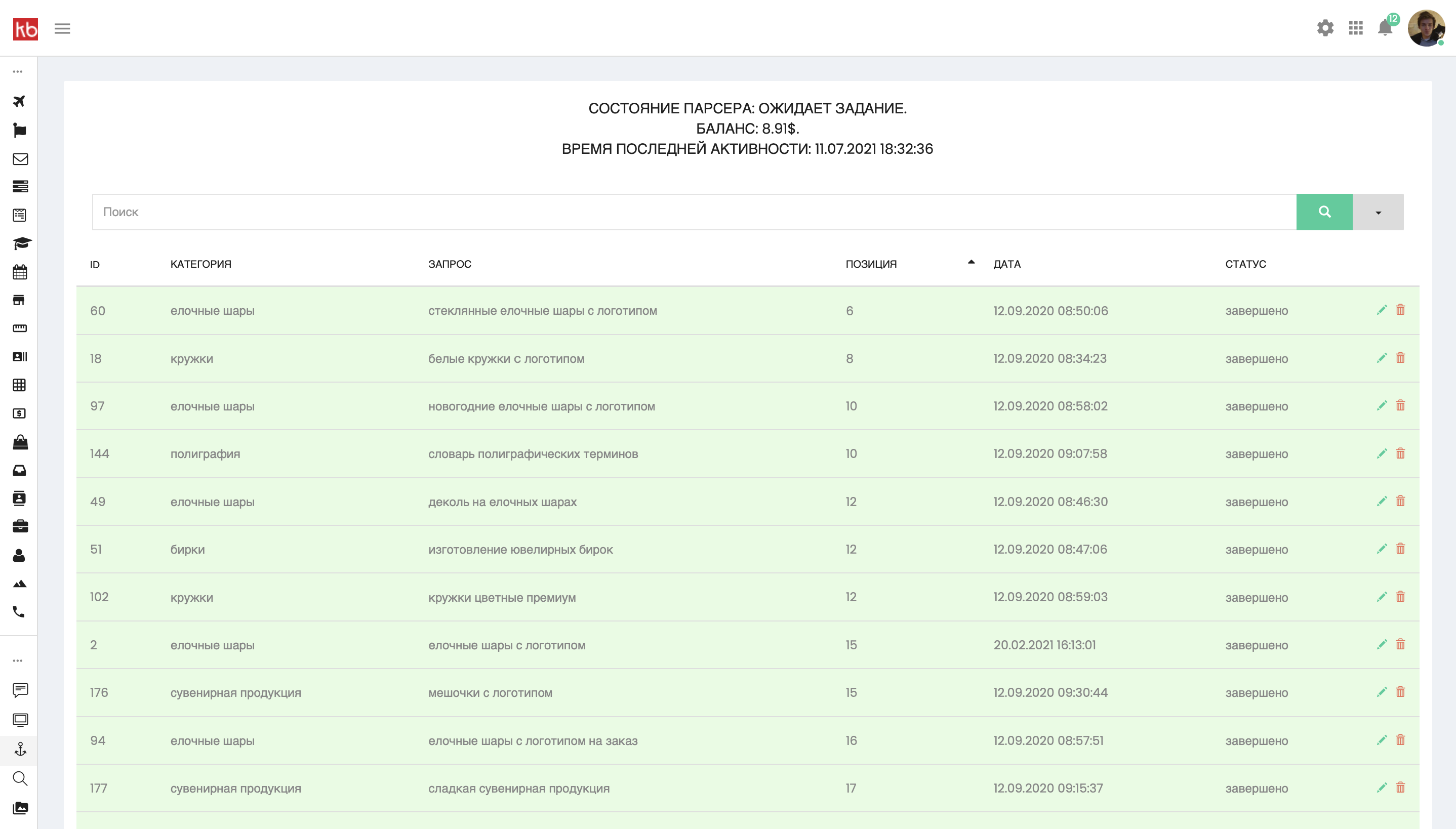Viewport: 1456px width, 829px height.
Task: Select the anchor icon in sidebar
Action: 20,749
